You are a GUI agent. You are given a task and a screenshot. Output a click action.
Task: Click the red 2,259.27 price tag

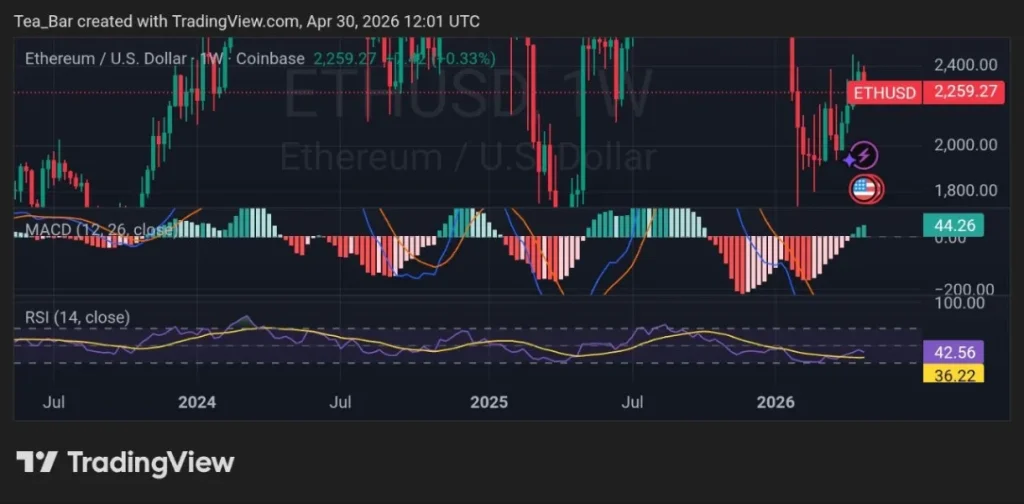(963, 93)
